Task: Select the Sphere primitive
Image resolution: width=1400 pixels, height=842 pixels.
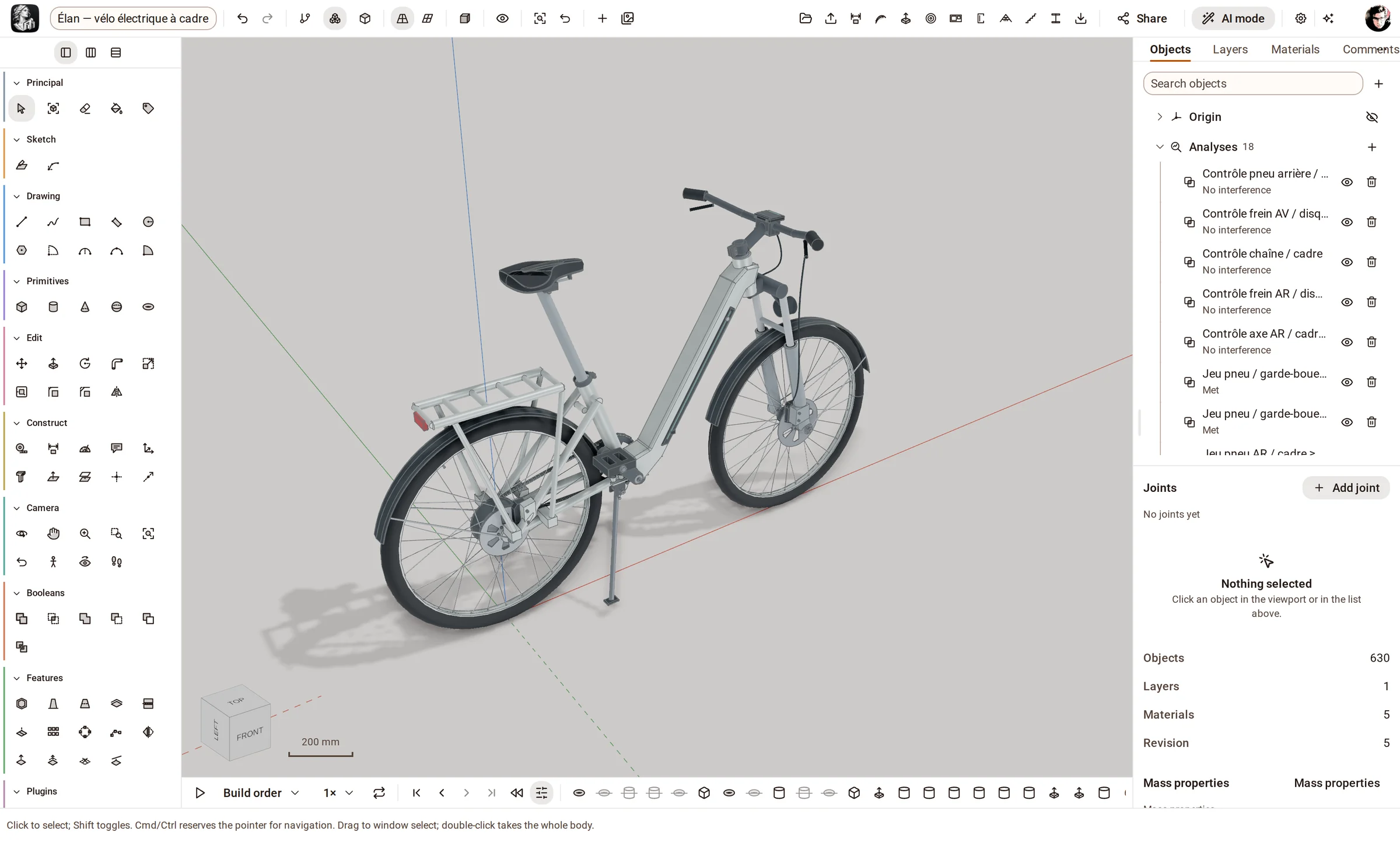Action: point(117,307)
